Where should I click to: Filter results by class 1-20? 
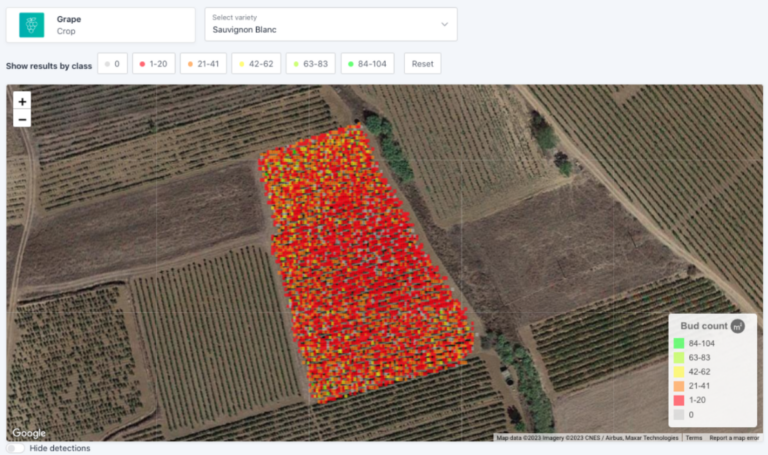click(x=155, y=64)
